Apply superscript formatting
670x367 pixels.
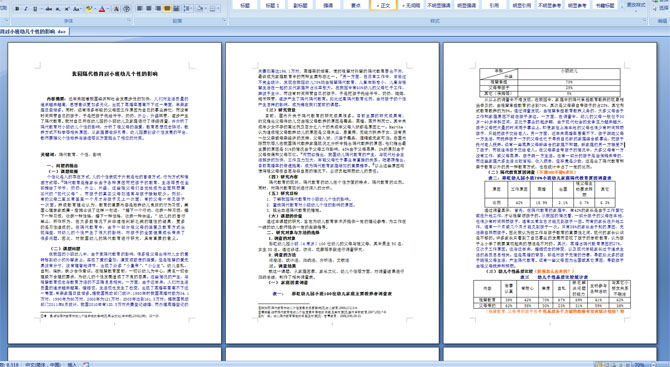[x=67, y=9]
